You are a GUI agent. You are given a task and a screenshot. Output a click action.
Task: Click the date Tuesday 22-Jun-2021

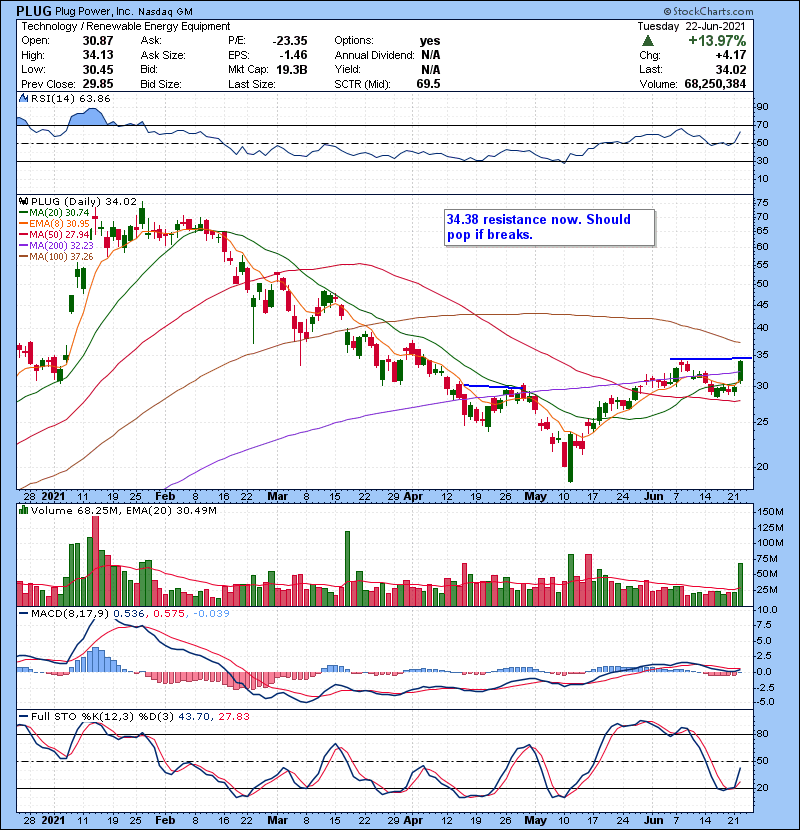pyautogui.click(x=691, y=26)
